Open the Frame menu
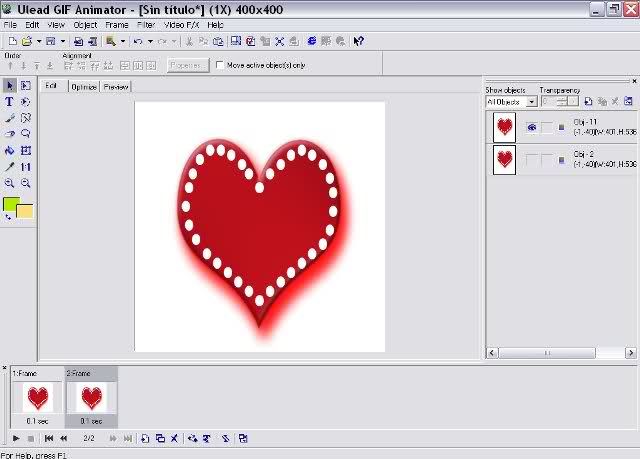 117,25
